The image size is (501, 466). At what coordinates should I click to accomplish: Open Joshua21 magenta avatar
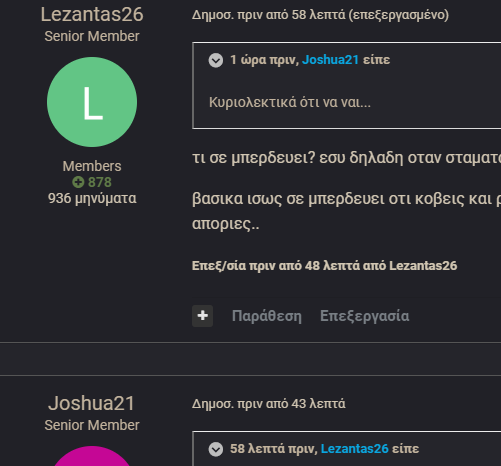coord(92,456)
